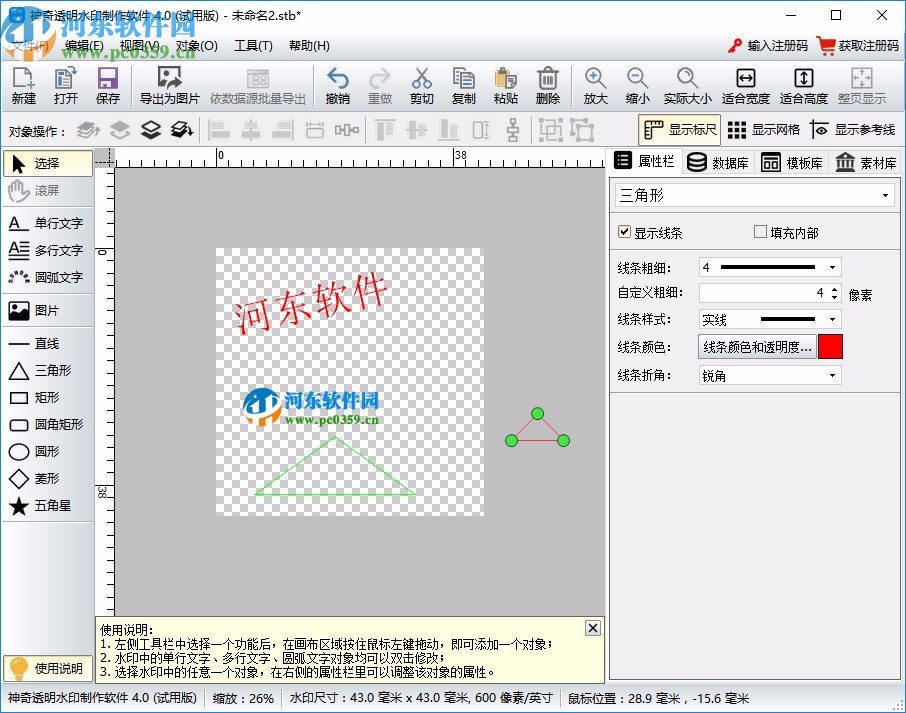Pick the 菱形 diamond tool
The image size is (906, 713).
click(x=48, y=478)
